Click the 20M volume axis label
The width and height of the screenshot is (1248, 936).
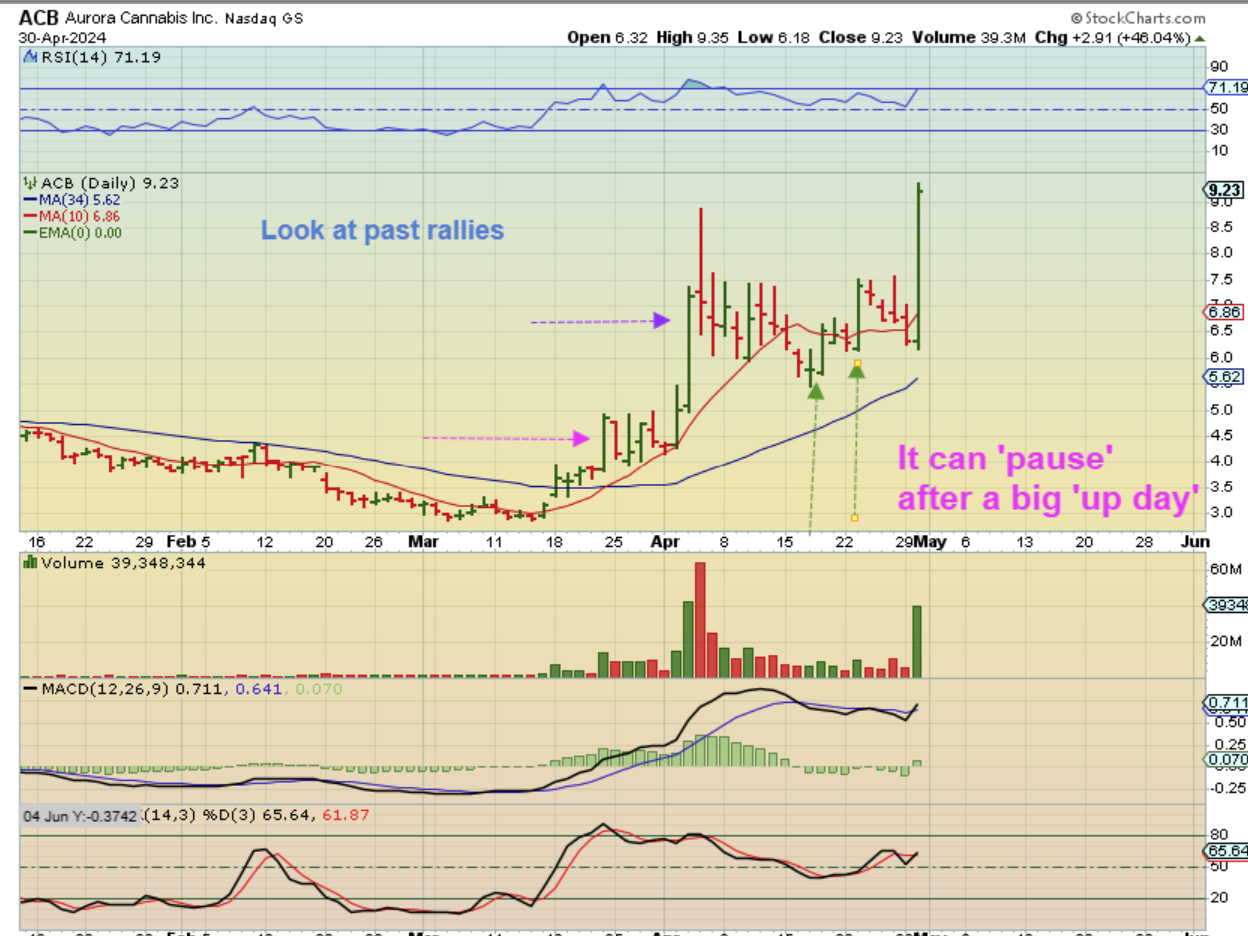[1225, 641]
